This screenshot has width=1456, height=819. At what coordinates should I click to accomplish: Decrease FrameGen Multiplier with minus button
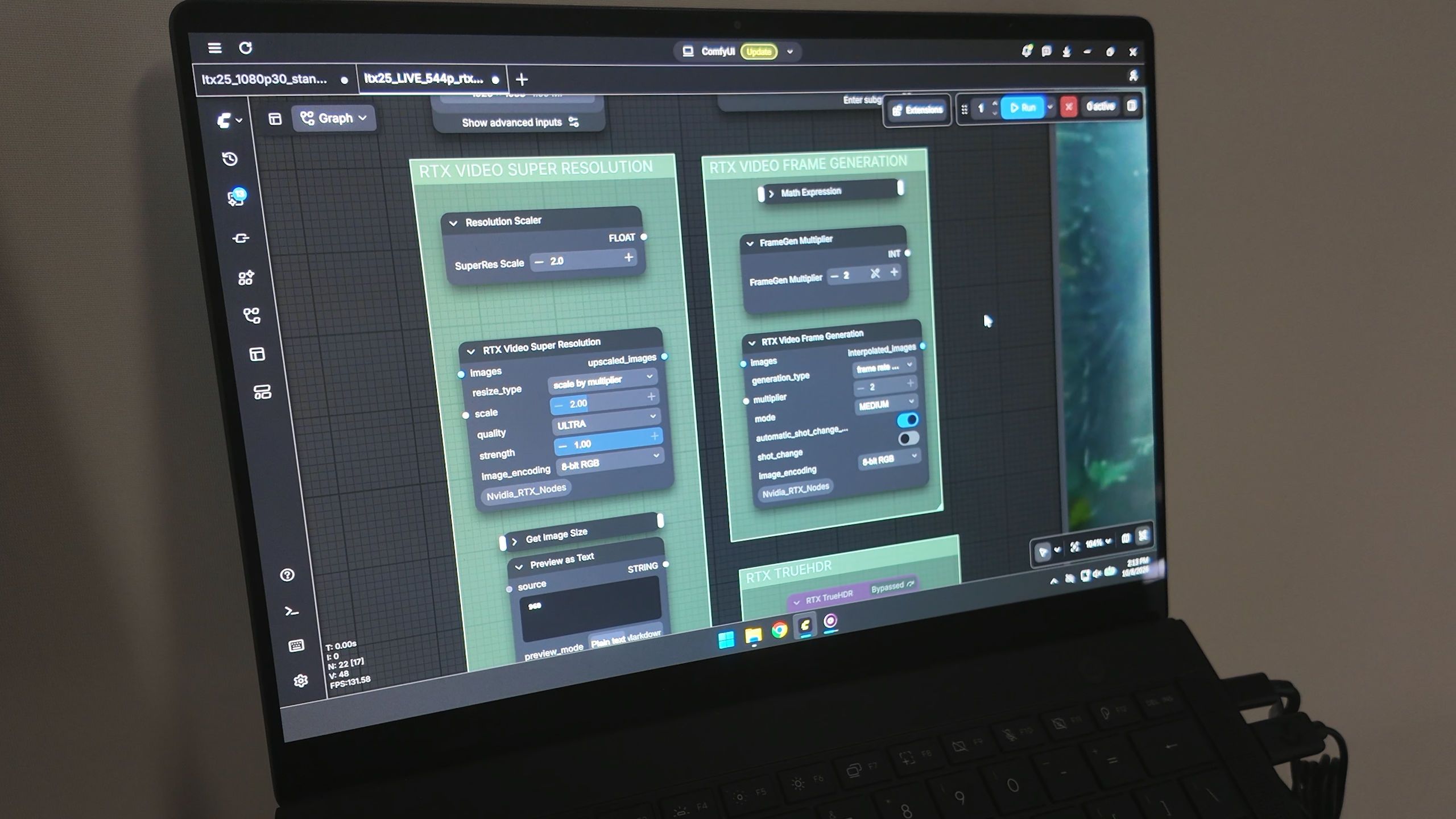pos(834,276)
